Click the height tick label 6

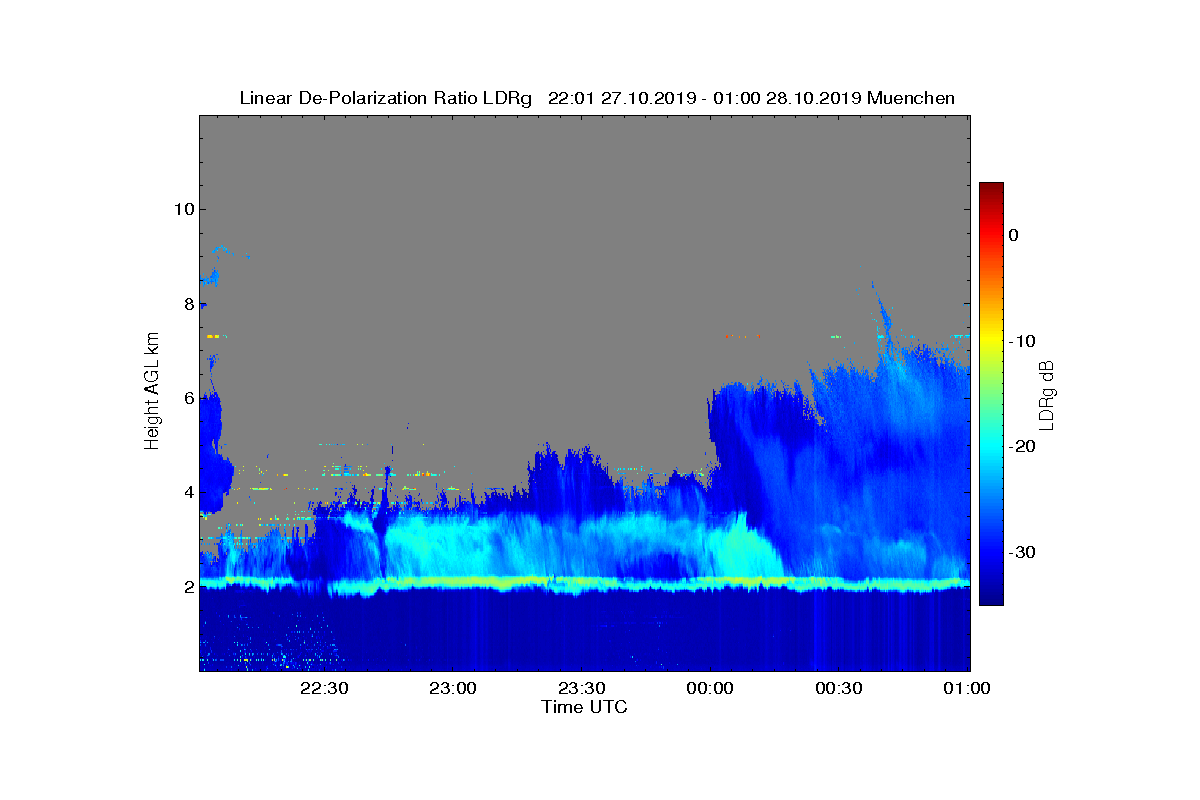click(x=188, y=398)
